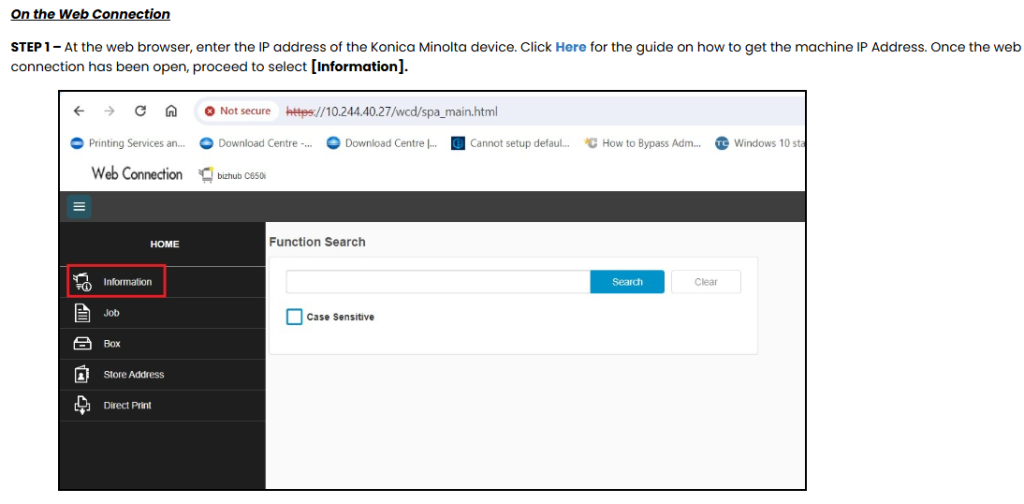Click the Information printer icon in sidebar
This screenshot has width=1024, height=504.
tap(83, 282)
